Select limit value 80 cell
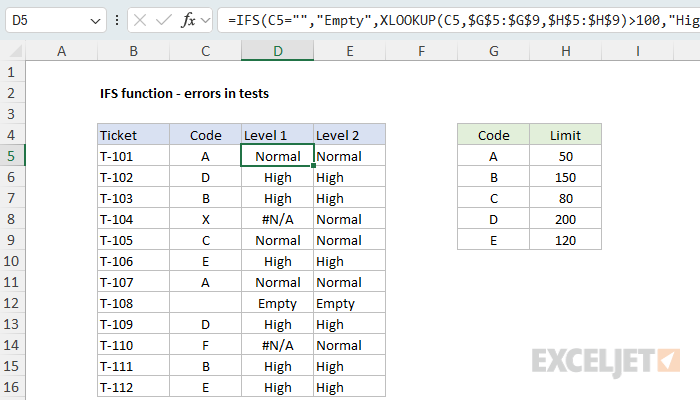Screen dimensions: 700x400 [566, 198]
